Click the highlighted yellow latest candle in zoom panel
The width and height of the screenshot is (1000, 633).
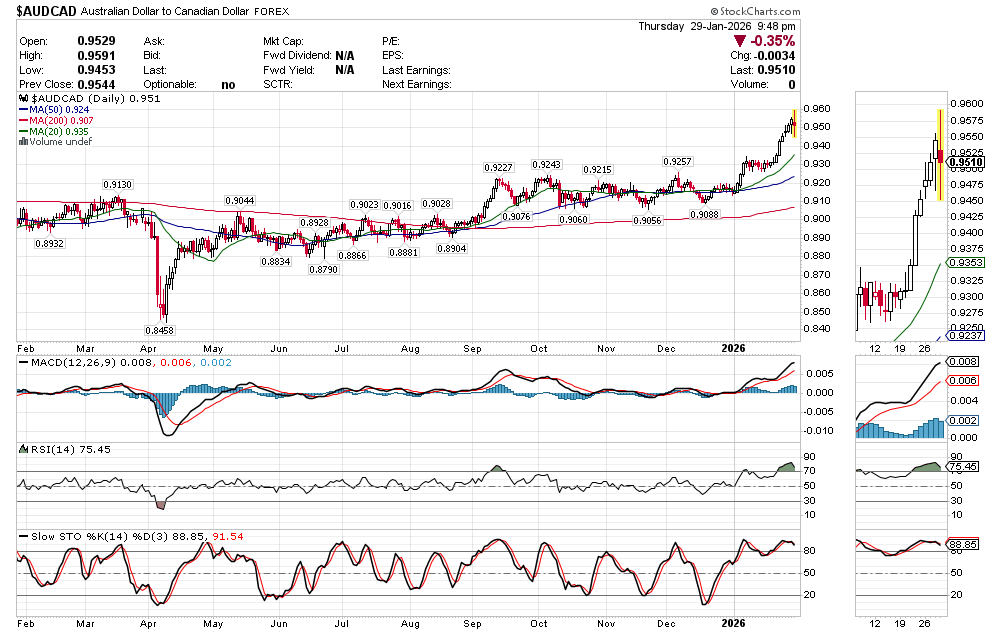point(940,155)
